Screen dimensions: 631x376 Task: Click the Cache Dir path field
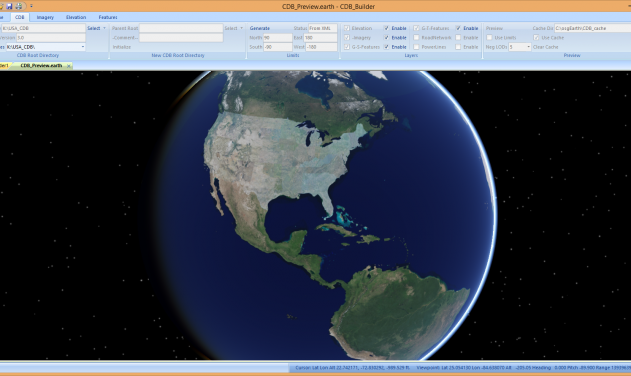coord(593,28)
